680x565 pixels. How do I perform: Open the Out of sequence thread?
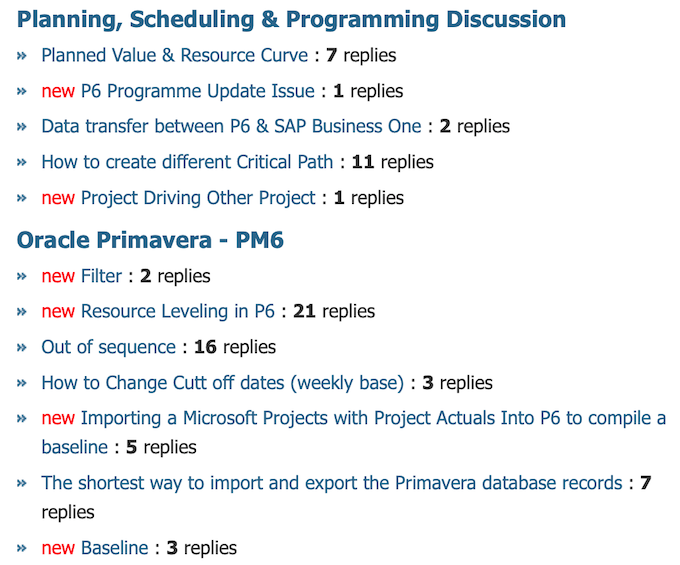[108, 347]
